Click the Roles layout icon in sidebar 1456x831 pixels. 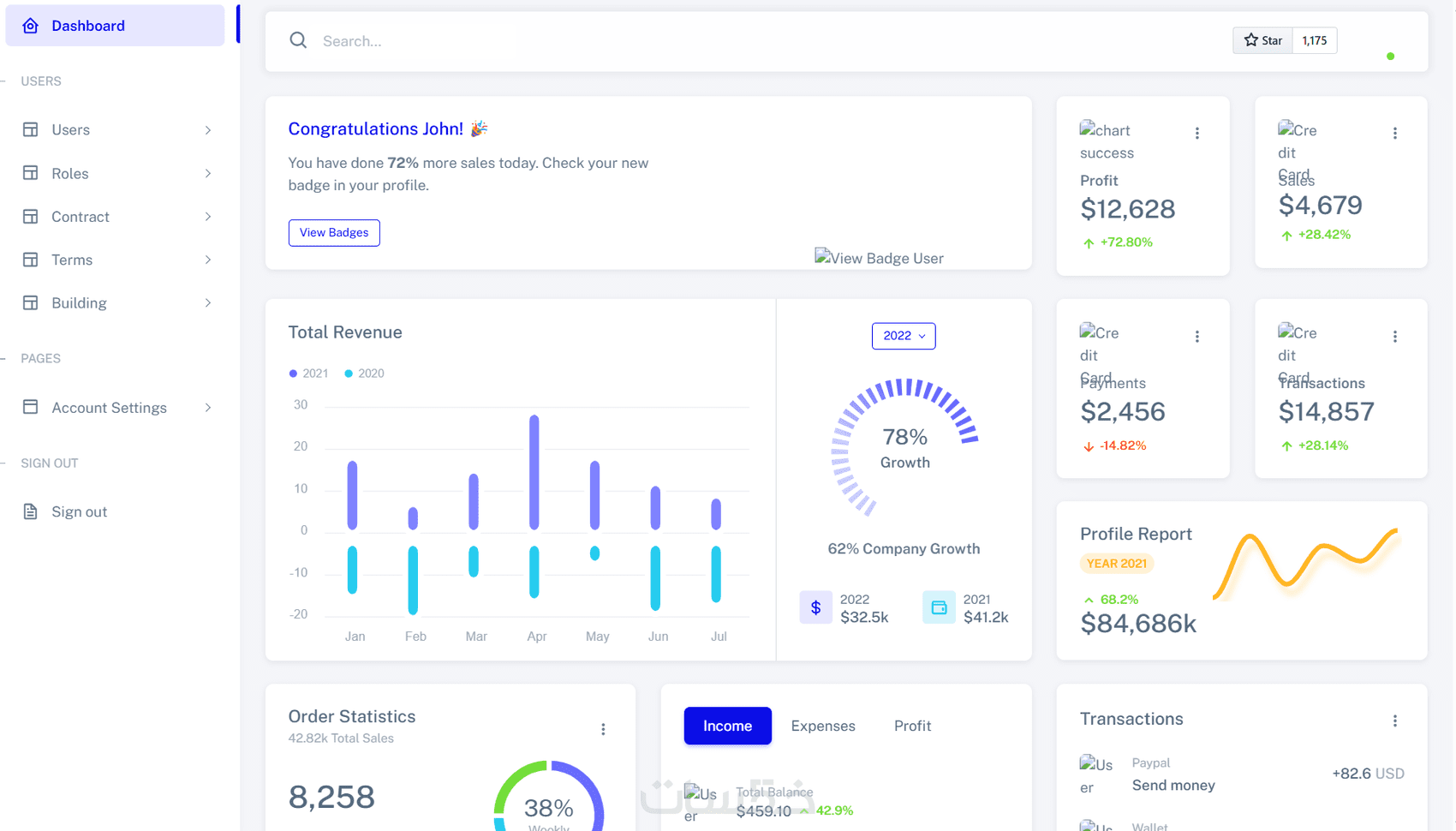[31, 173]
